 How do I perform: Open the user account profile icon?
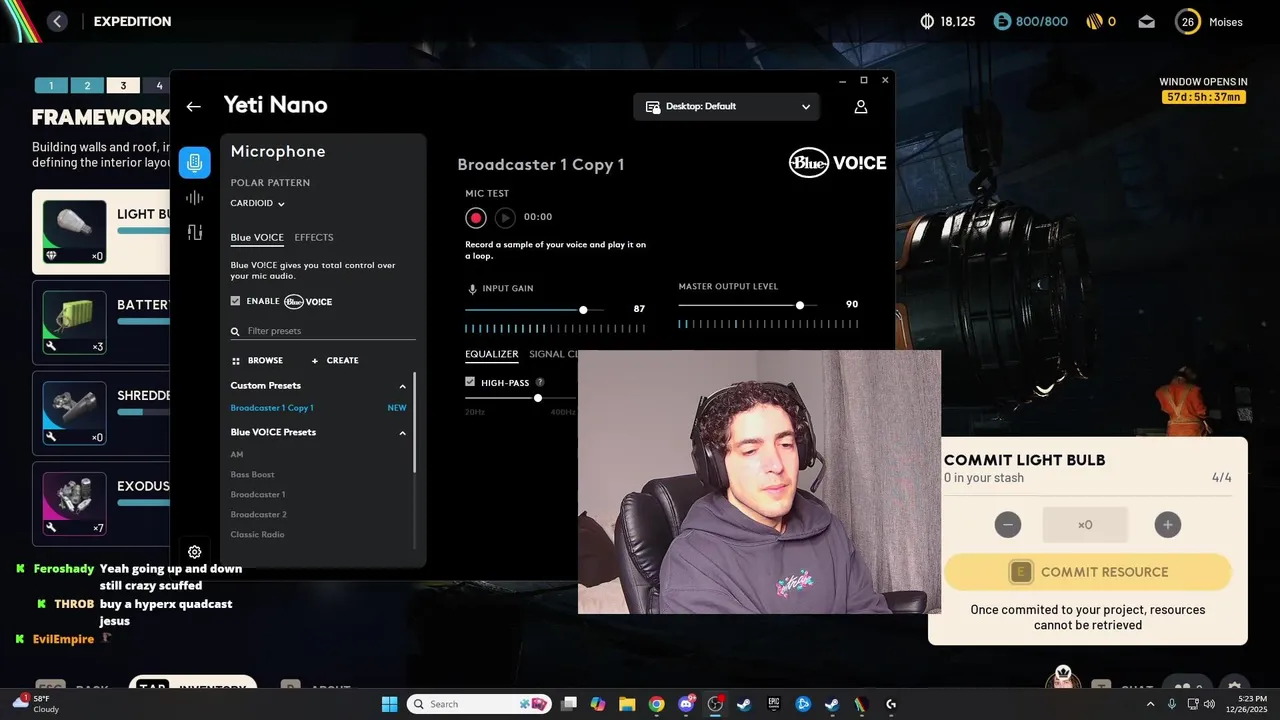coord(861,106)
